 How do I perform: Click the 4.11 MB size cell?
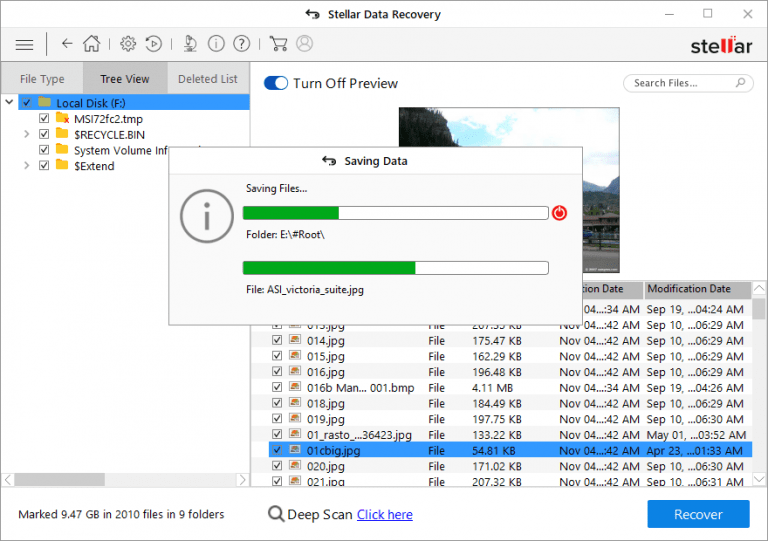[x=492, y=388]
